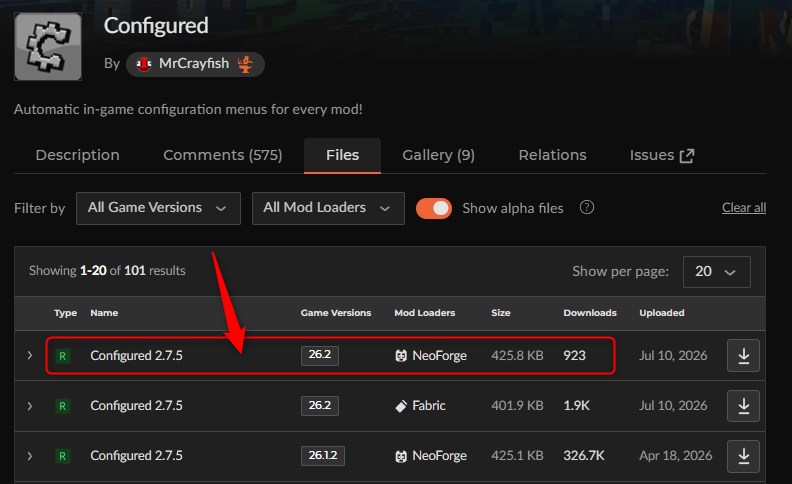The height and width of the screenshot is (484, 792).
Task: Open Configured 2.7.5 file for NeoForge 26.2
Action: 136,356
